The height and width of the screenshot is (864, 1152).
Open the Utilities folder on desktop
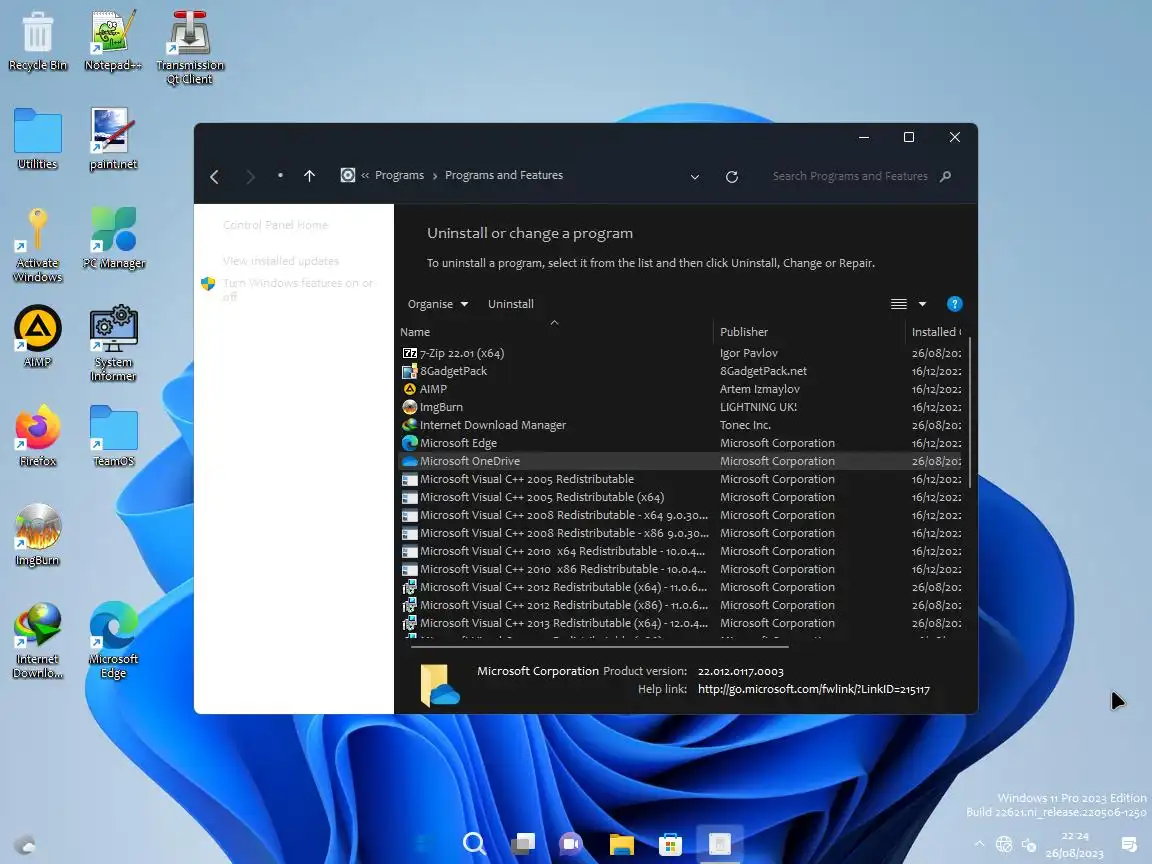37,140
